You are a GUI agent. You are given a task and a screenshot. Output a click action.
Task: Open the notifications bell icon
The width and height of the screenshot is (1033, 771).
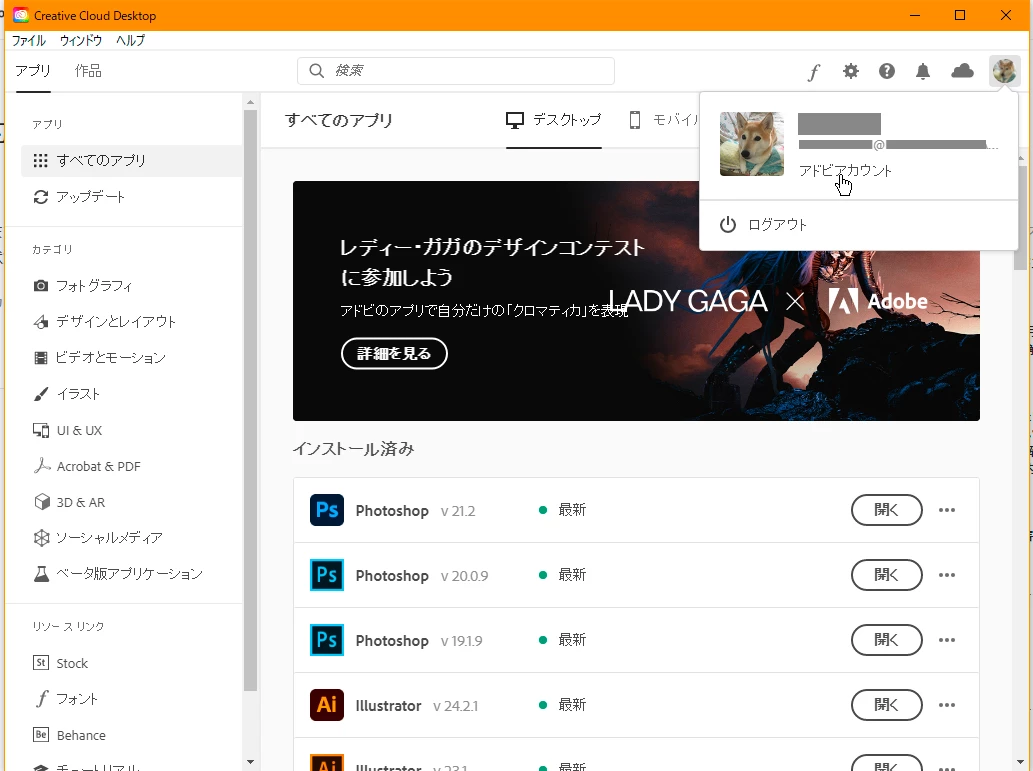[923, 71]
